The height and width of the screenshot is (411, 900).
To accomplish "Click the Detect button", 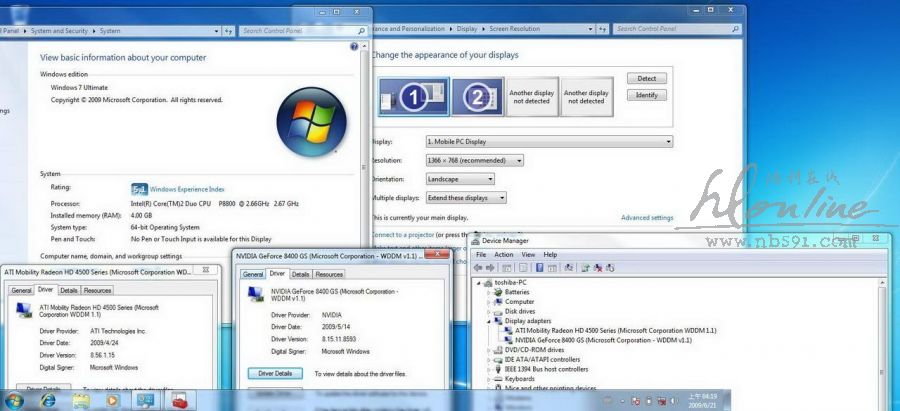I will (646, 78).
